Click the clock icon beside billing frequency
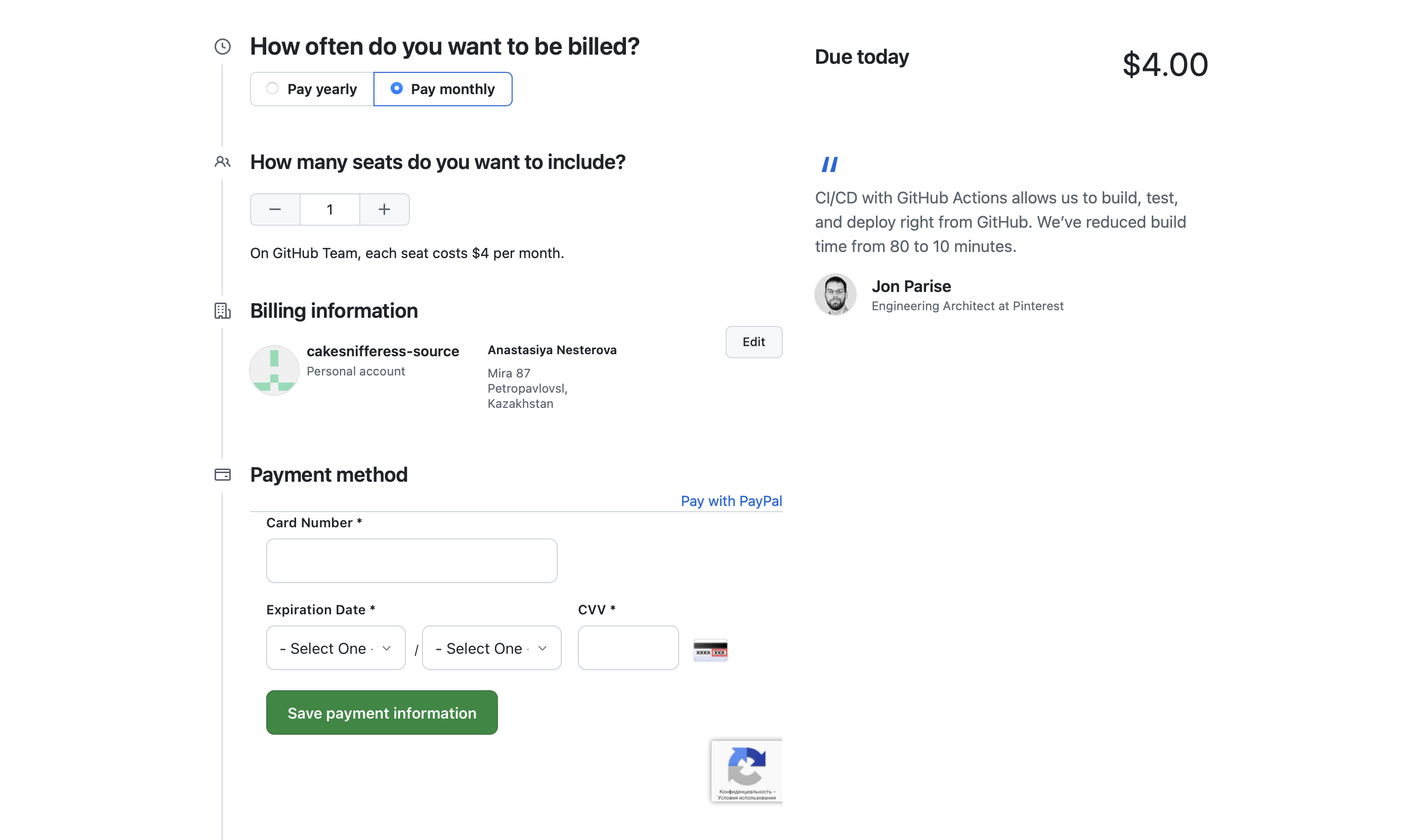1423x840 pixels. [223, 47]
